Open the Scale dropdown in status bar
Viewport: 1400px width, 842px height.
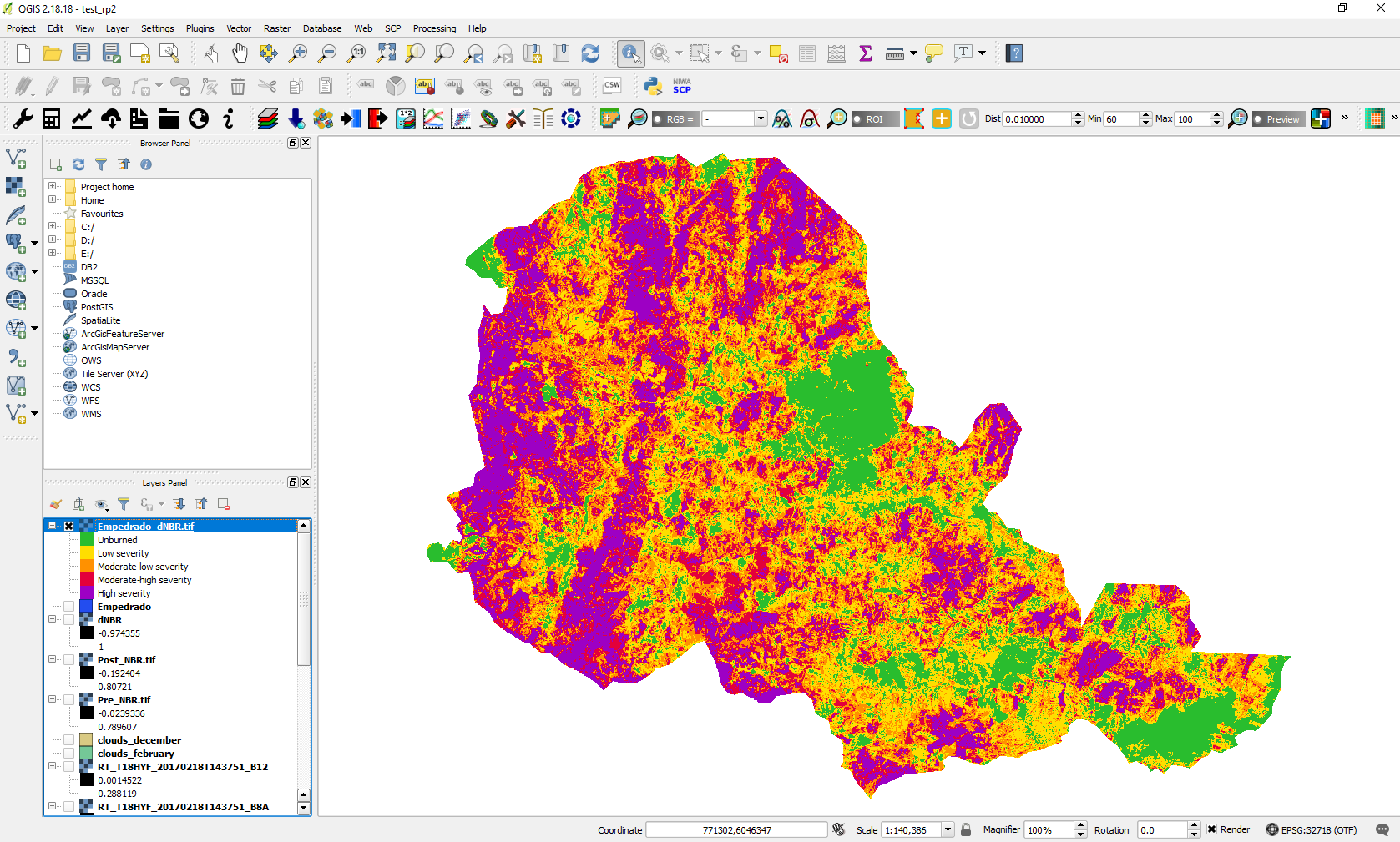(948, 829)
